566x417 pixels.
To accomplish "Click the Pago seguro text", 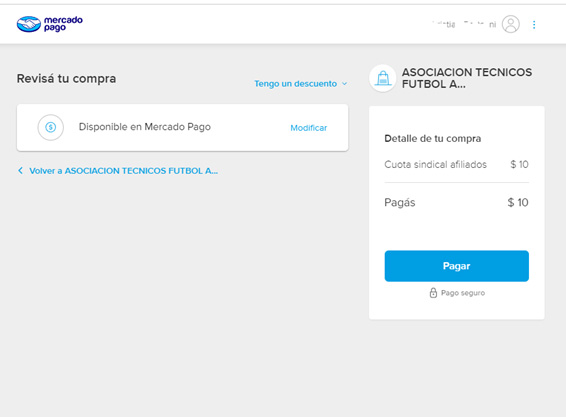I will click(463, 293).
